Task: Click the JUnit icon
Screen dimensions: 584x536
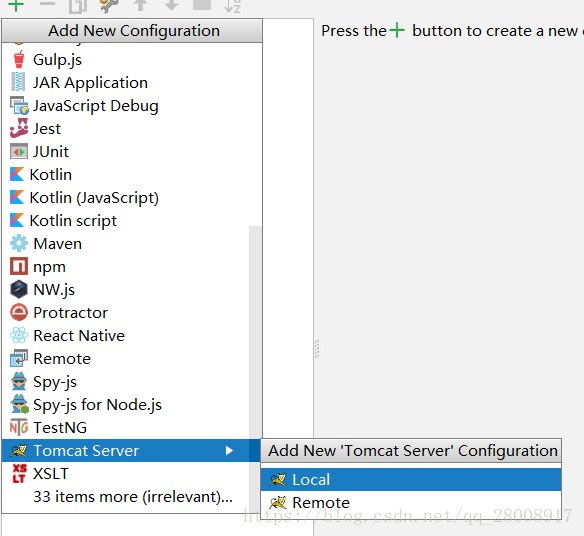Action: tap(19, 152)
